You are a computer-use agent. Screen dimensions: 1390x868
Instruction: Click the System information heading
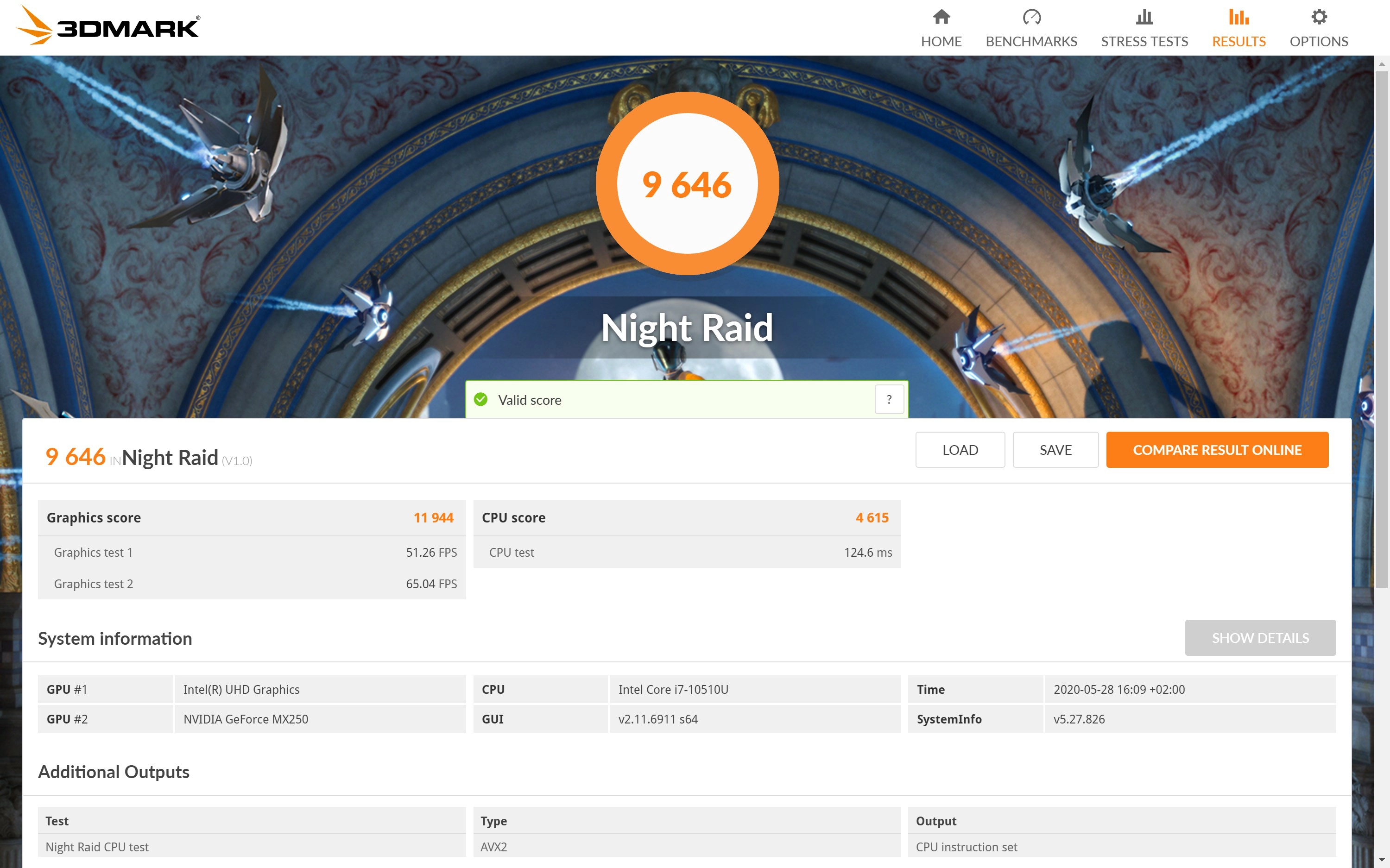115,638
